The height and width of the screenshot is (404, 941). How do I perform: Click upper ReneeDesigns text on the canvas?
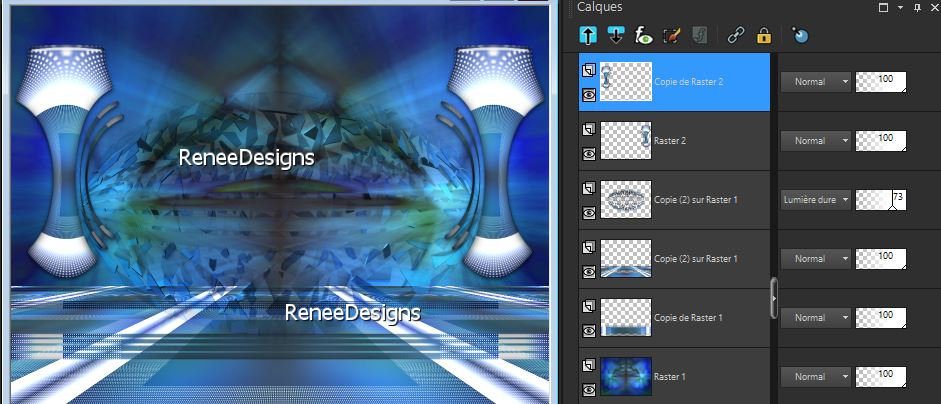click(247, 158)
